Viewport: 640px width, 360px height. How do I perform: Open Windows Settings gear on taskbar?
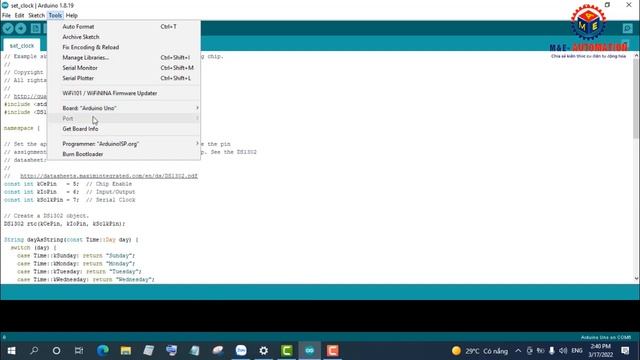point(264,351)
